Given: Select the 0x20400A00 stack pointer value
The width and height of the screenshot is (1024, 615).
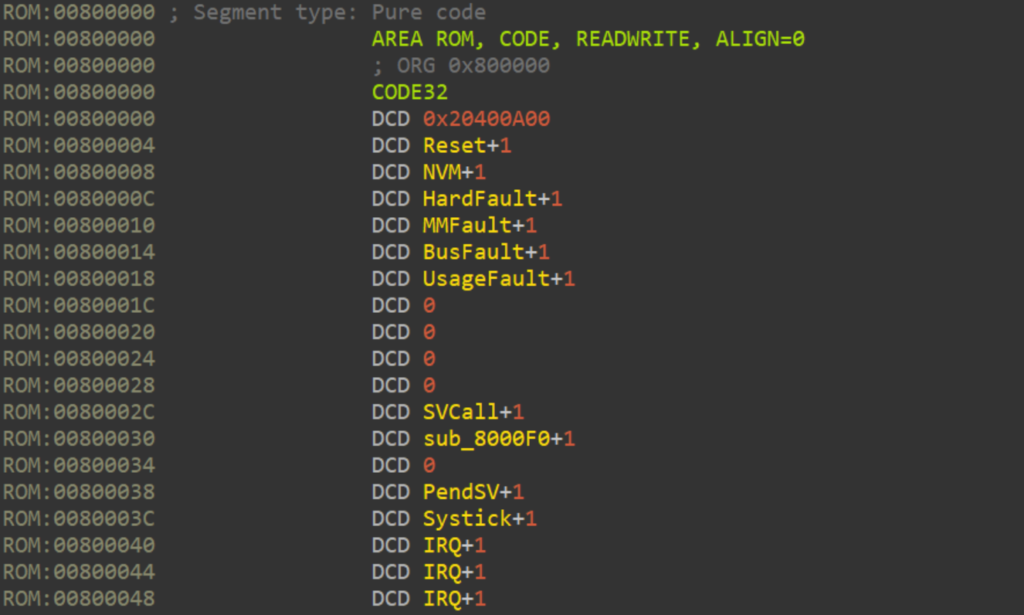Looking at the screenshot, I should (x=486, y=119).
